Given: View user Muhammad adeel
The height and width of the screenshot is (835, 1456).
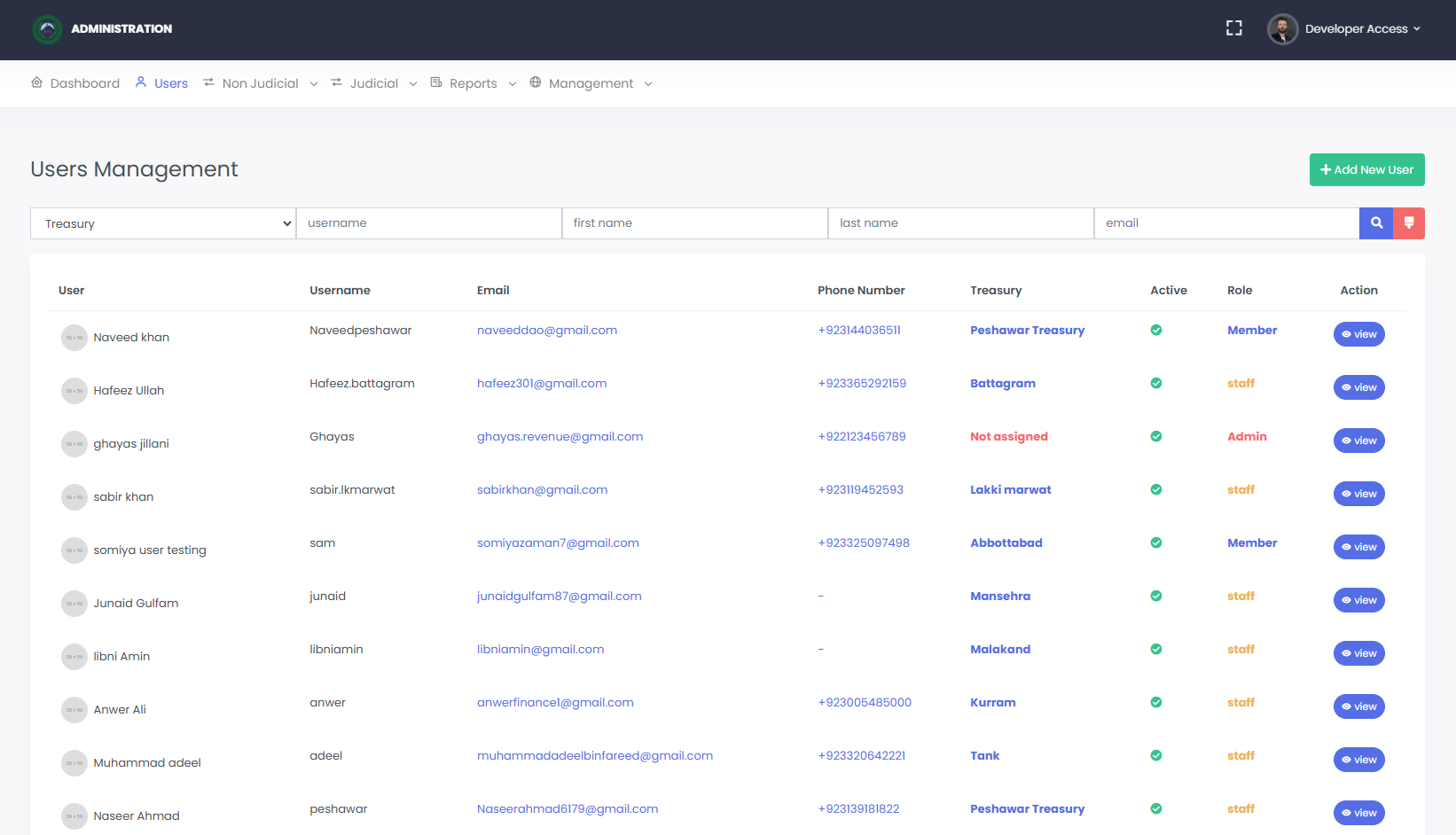Looking at the screenshot, I should click(x=1358, y=760).
